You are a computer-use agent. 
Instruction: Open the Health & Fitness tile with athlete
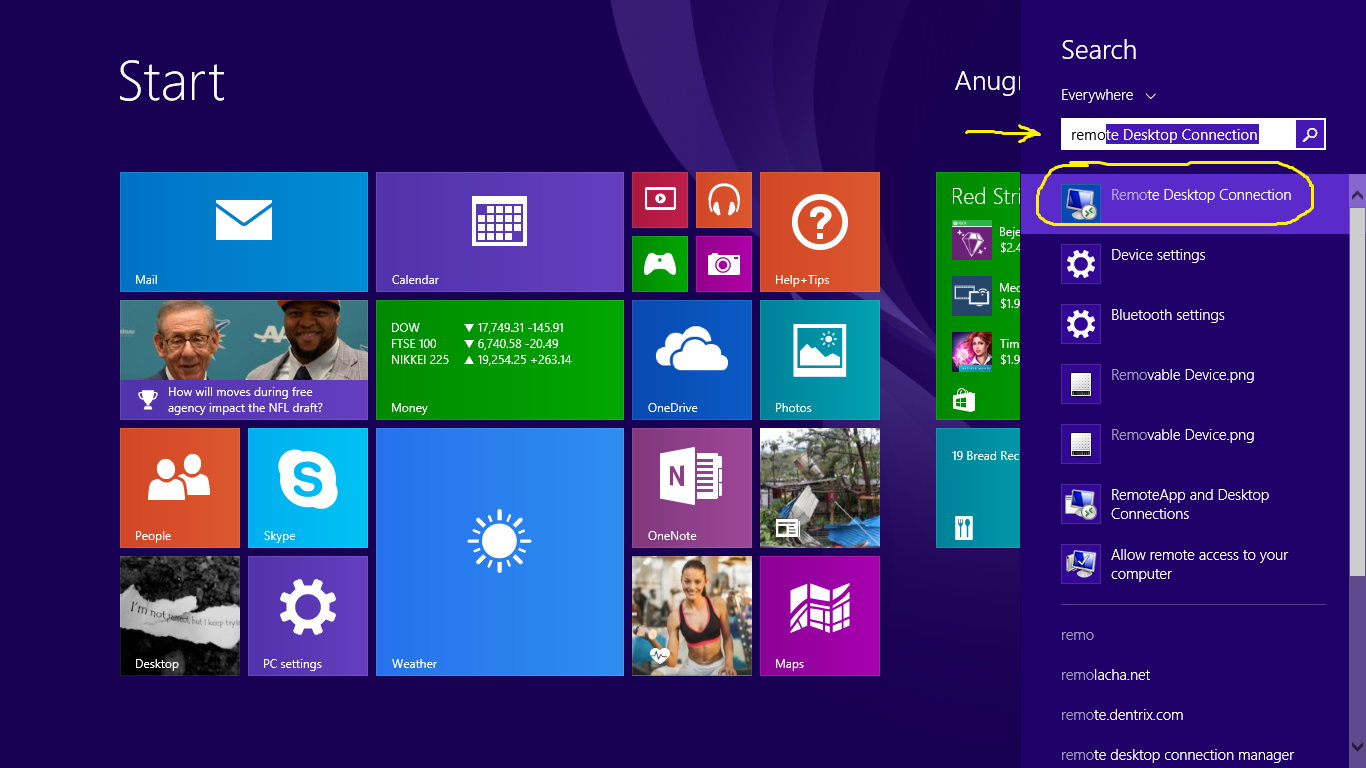pyautogui.click(x=692, y=616)
